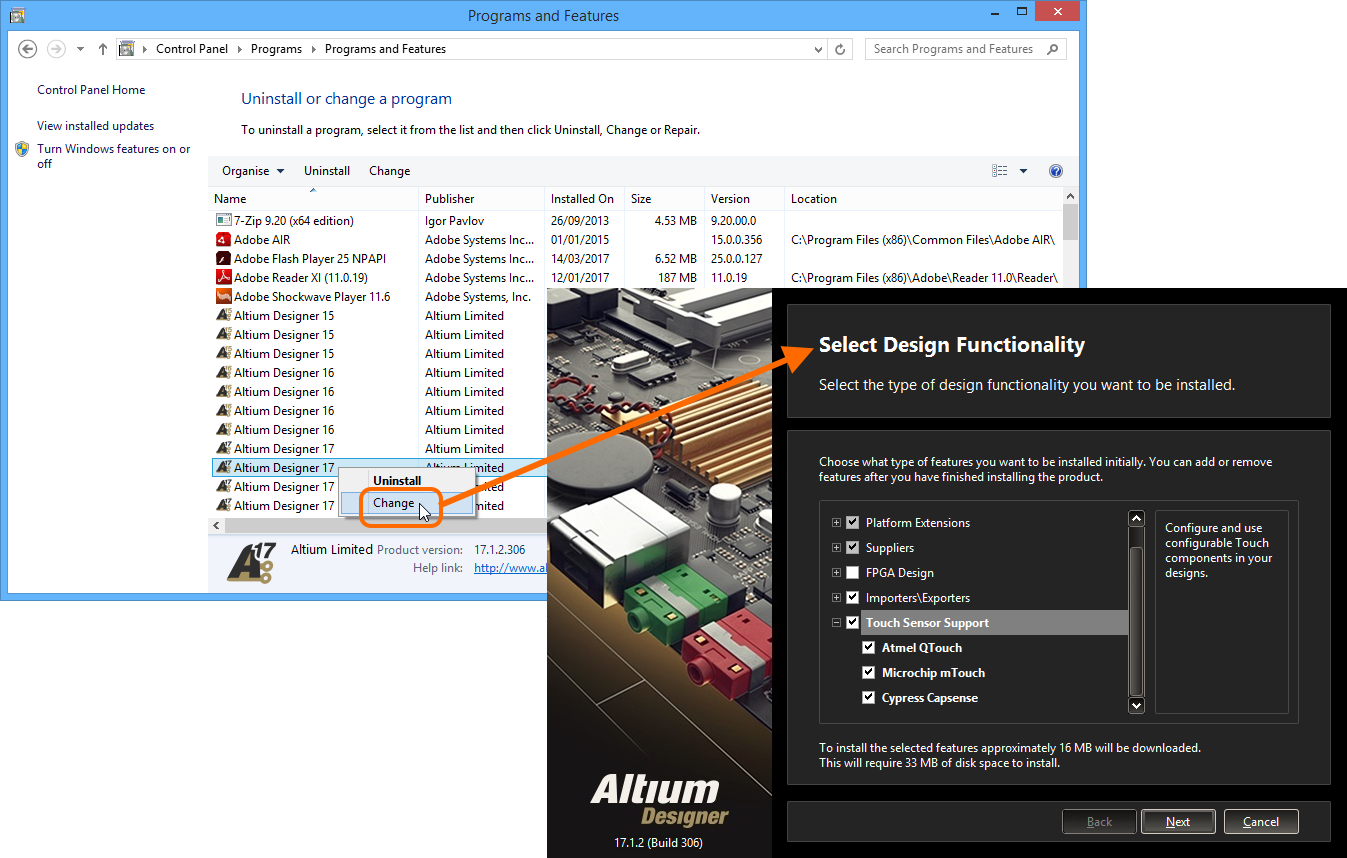Click the address bar refresh icon
Image resolution: width=1347 pixels, height=858 pixels.
tap(841, 49)
